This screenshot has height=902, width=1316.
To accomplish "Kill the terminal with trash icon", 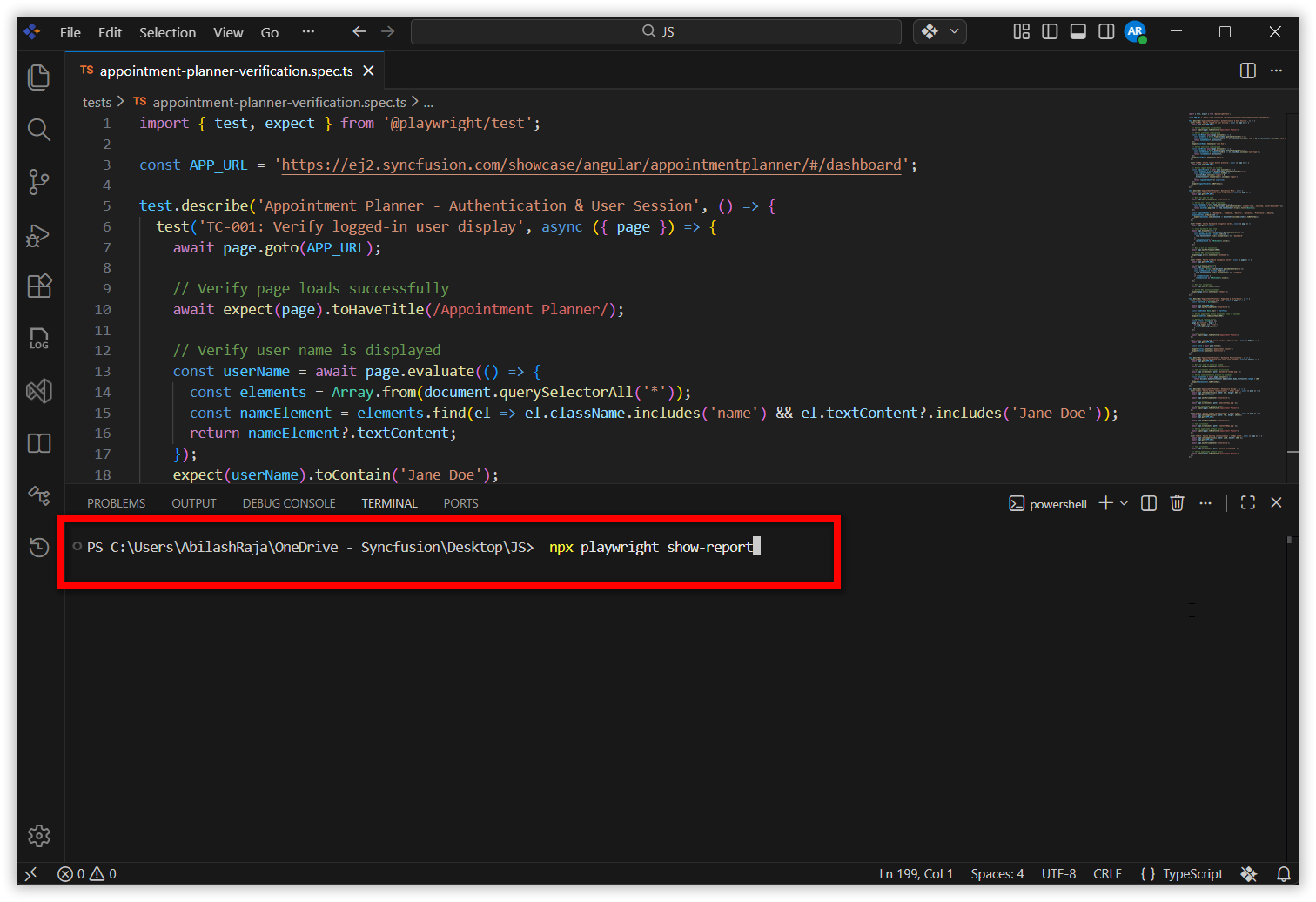I will pos(1177,503).
